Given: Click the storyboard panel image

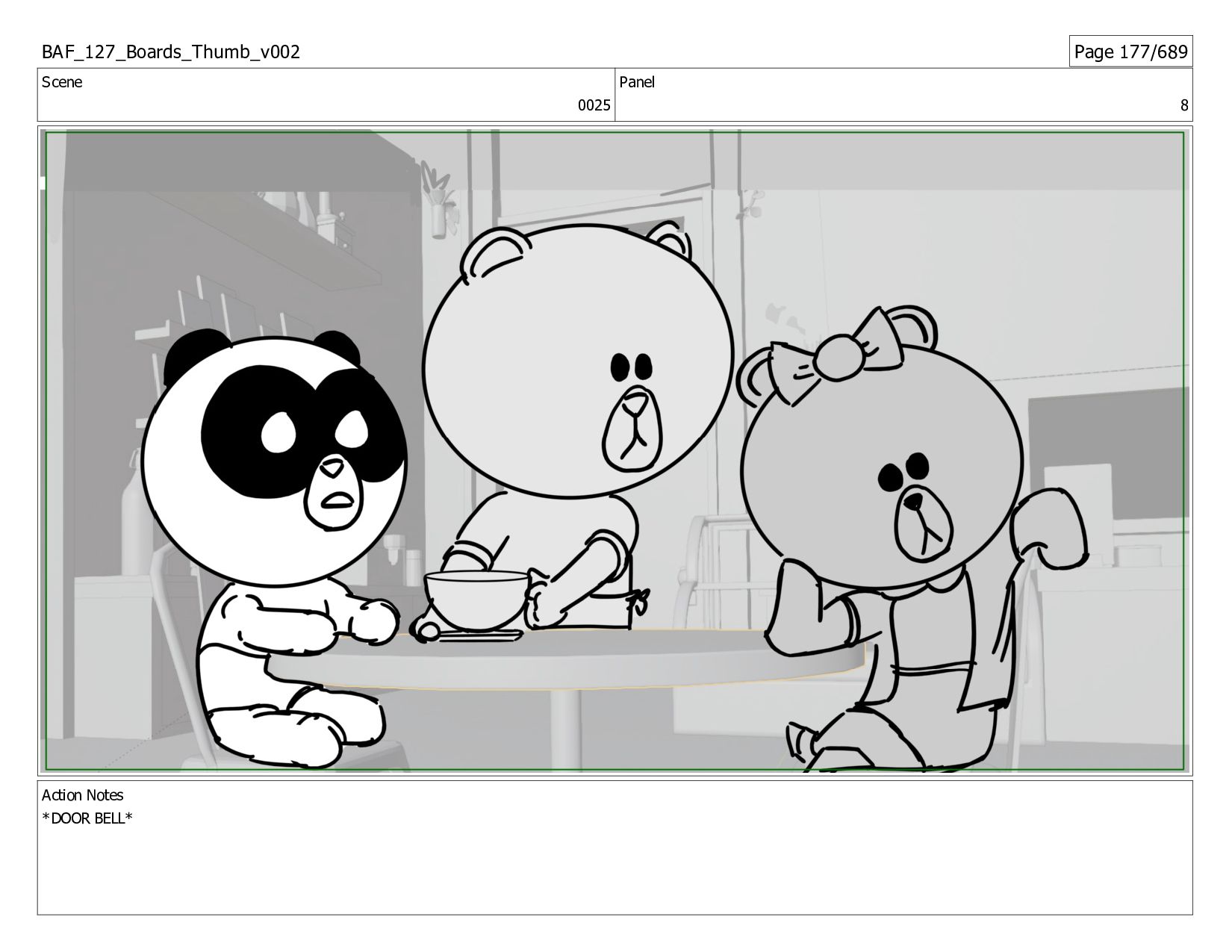Looking at the screenshot, I should [615, 451].
